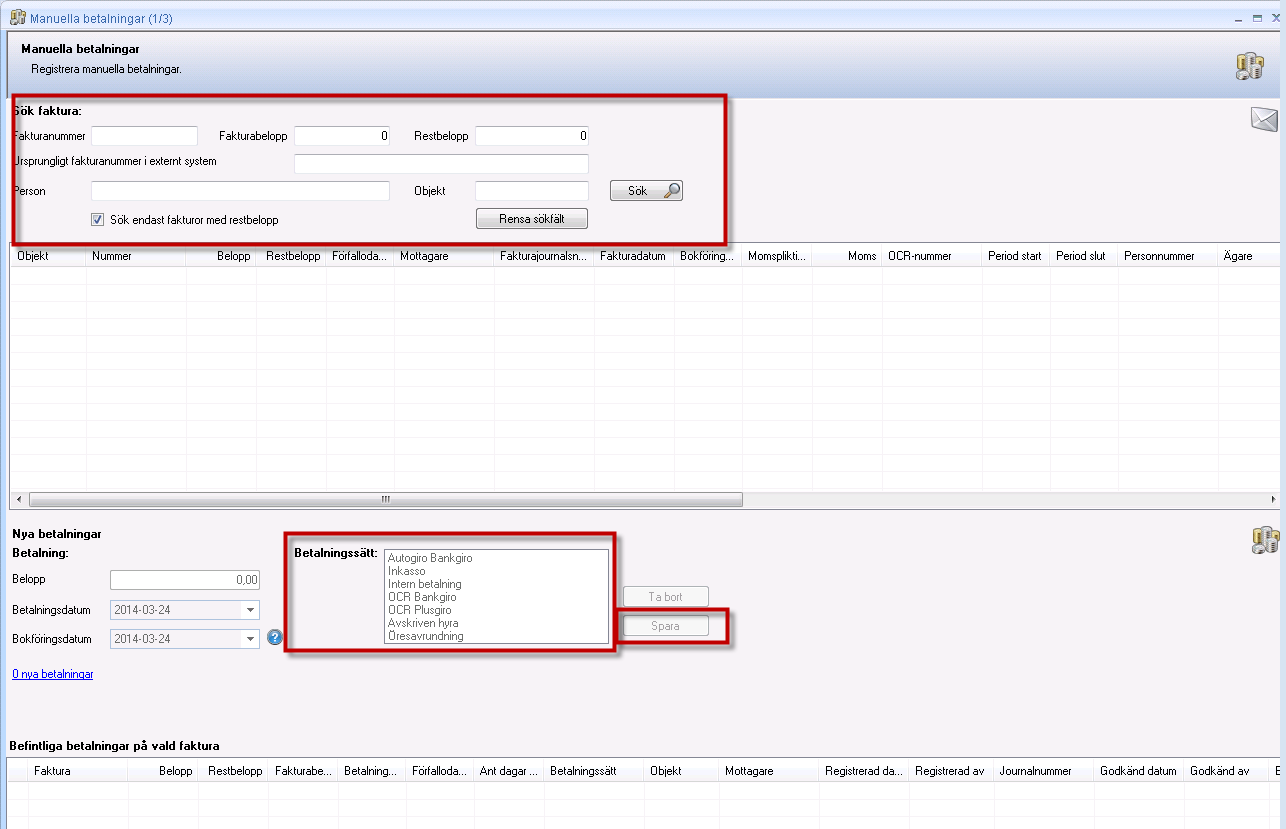Sort invoice grid by Nummer column
This screenshot has height=829, width=1286.
pyautogui.click(x=136, y=256)
